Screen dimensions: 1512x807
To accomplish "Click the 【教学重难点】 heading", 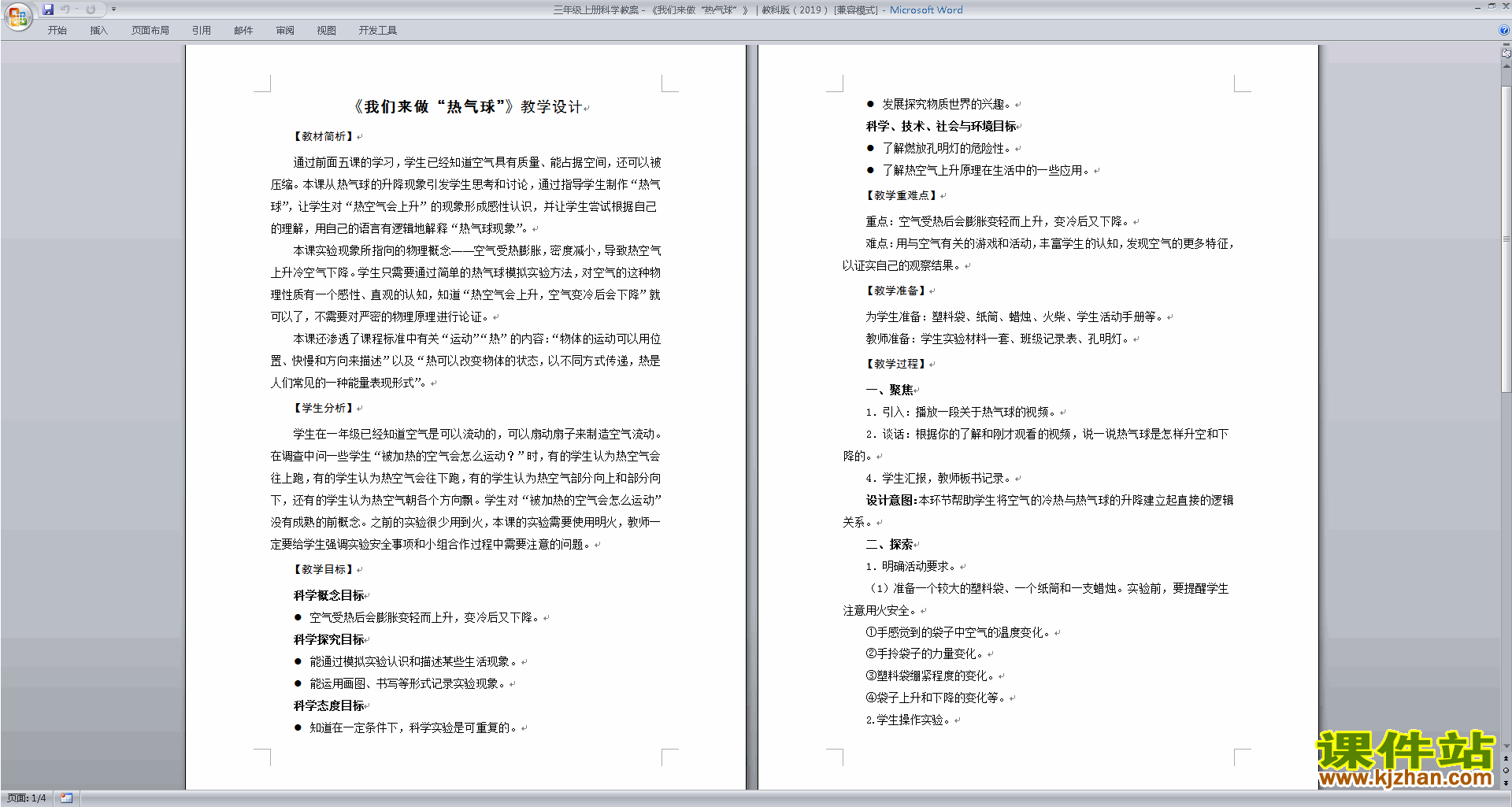I will point(902,195).
